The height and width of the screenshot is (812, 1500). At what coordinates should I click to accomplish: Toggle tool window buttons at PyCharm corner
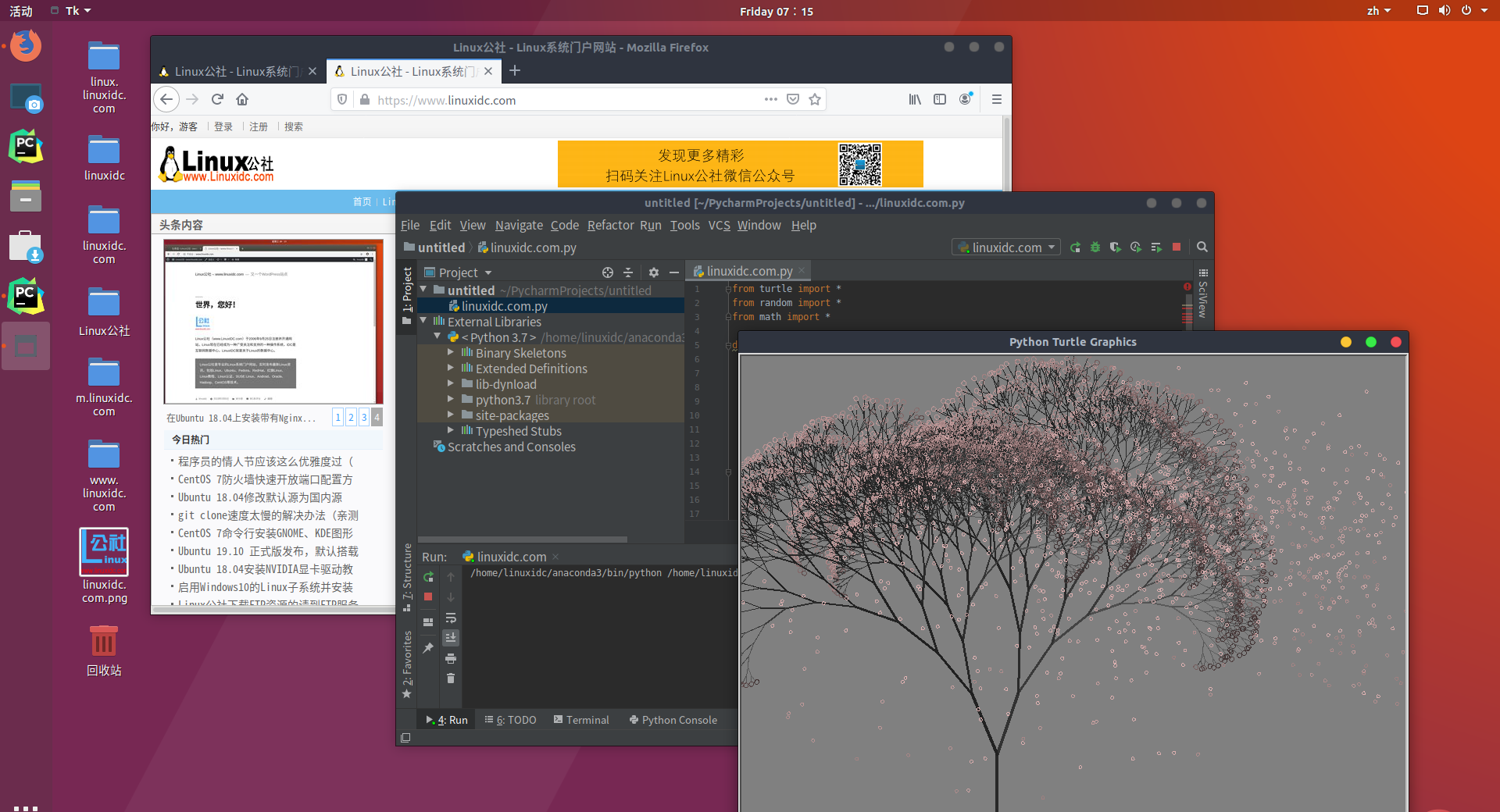405,738
